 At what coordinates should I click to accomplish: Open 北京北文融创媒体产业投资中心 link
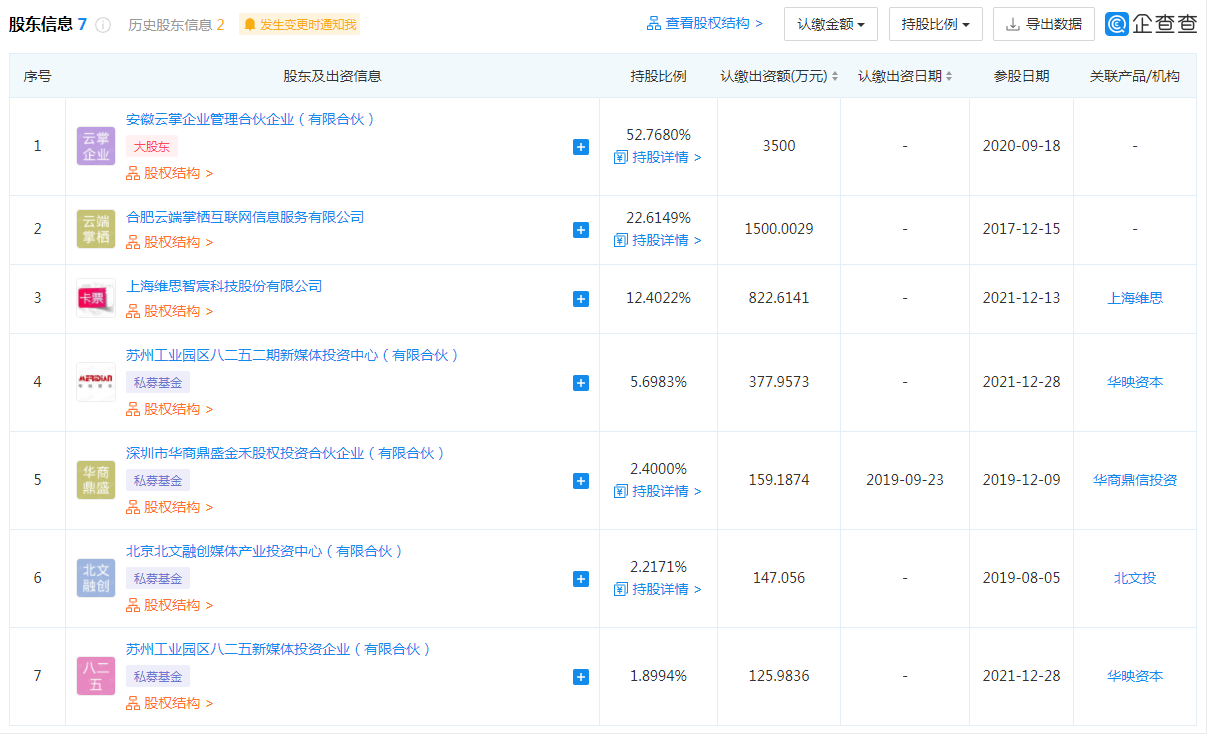(x=265, y=551)
